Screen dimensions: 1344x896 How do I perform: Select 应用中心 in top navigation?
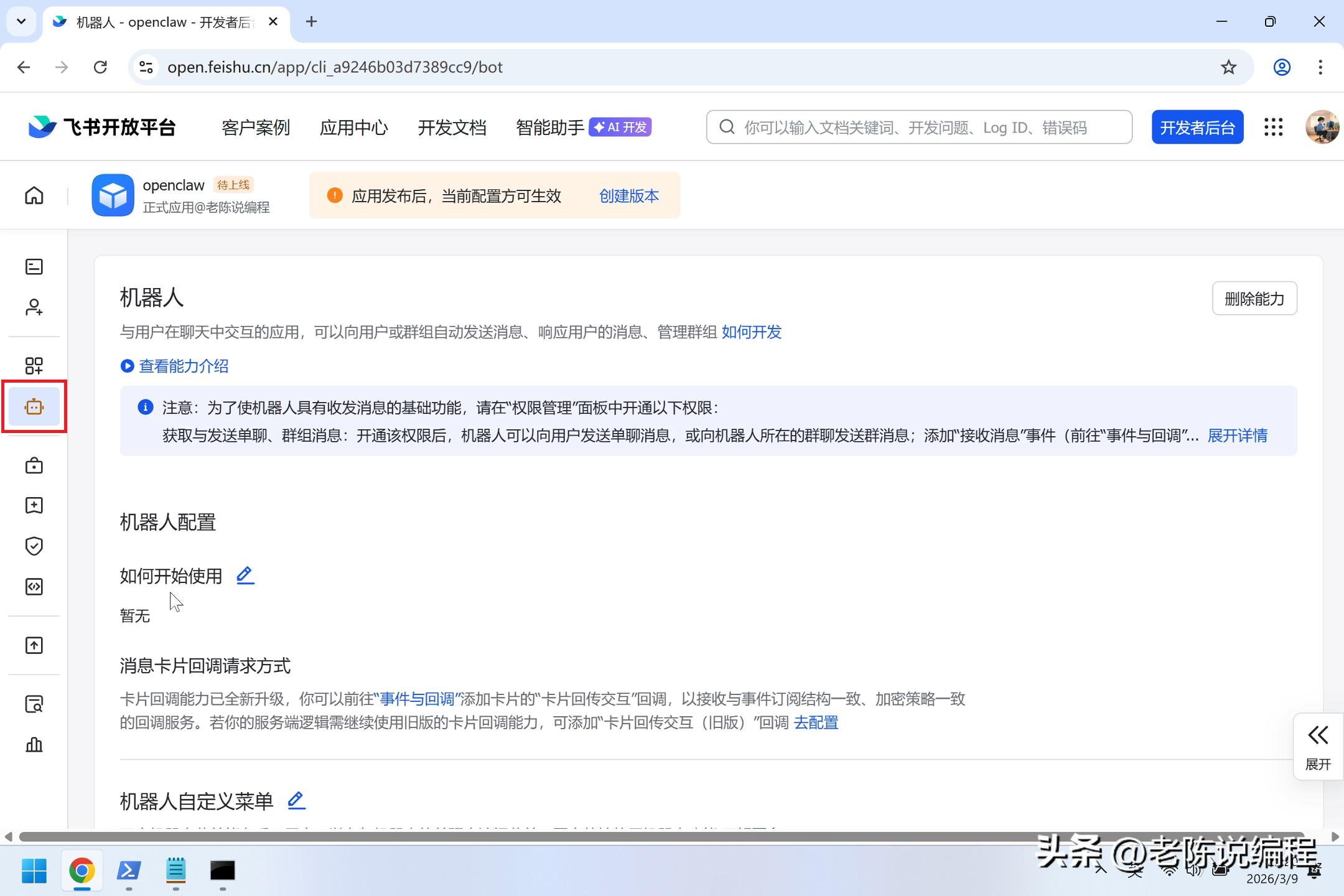353,128
